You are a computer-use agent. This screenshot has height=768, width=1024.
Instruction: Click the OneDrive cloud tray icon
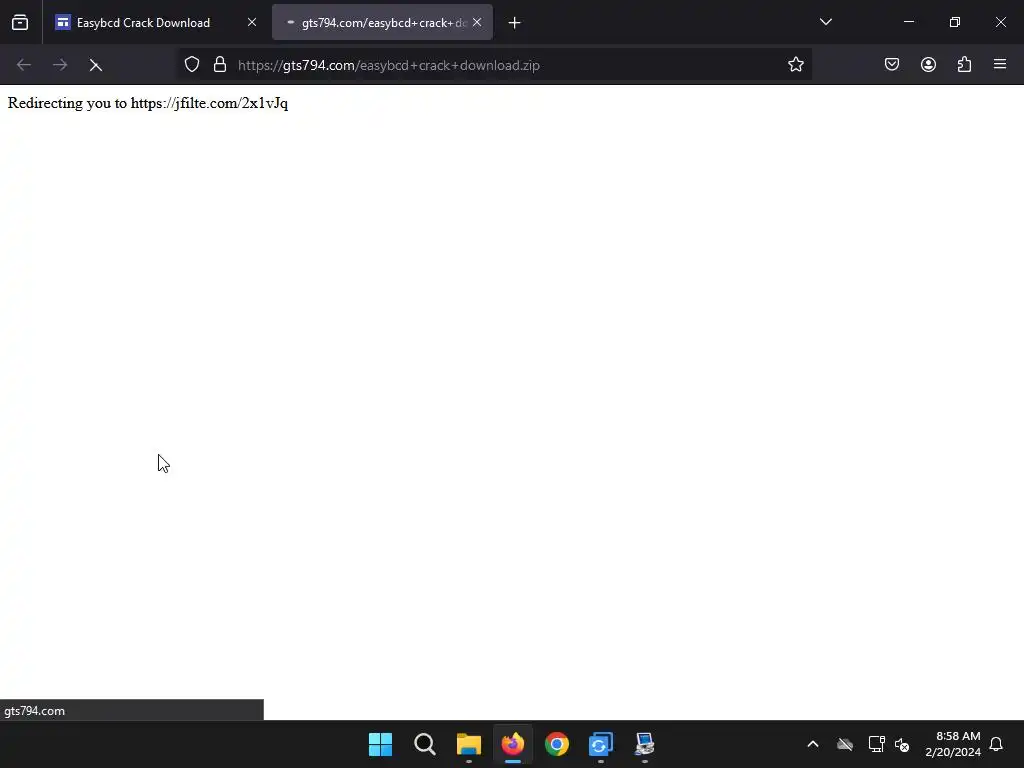(845, 744)
